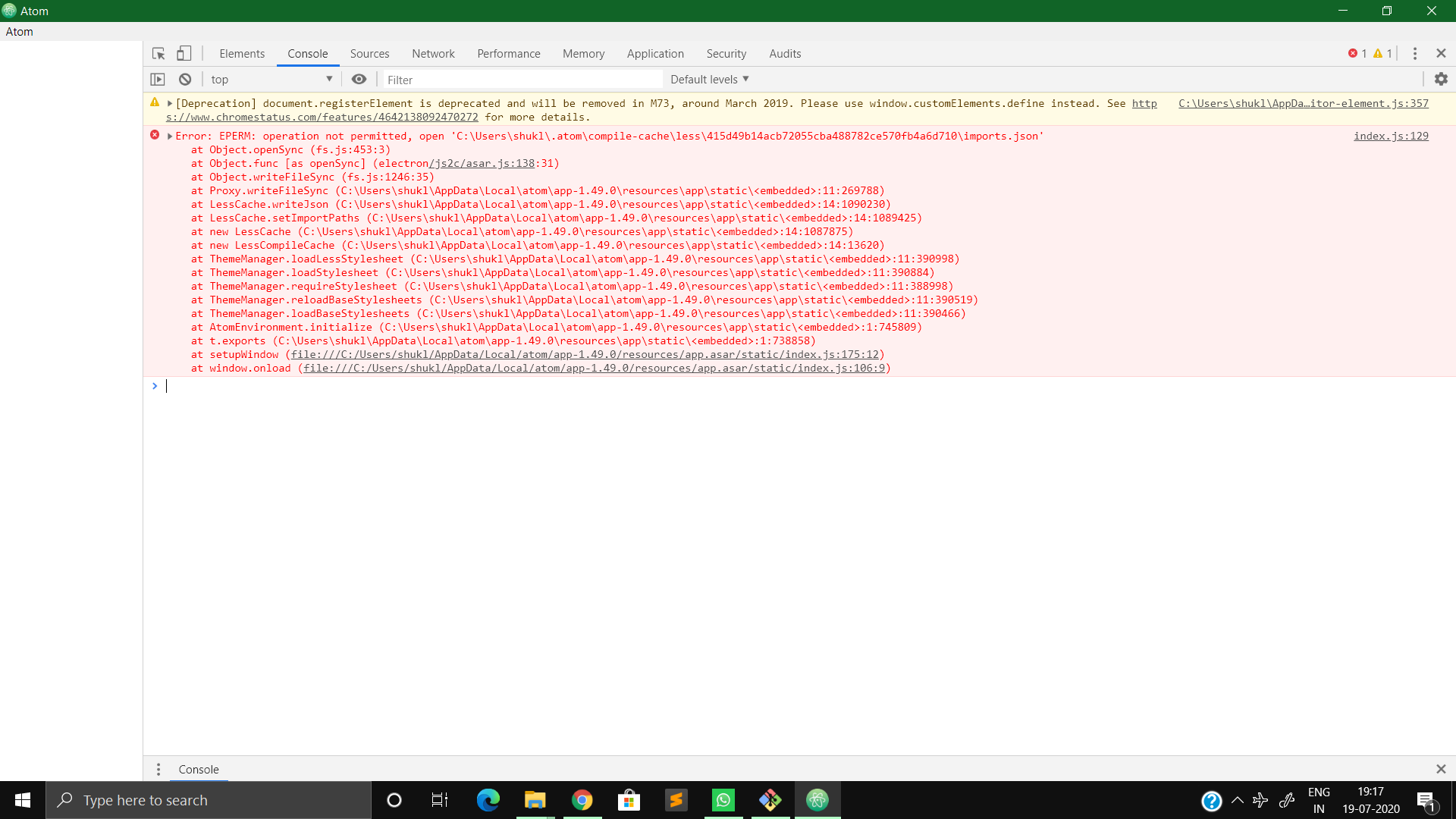Screen dimensions: 1456x819
Task: Open the chromestatus.com deprecation link
Action: pos(324,117)
